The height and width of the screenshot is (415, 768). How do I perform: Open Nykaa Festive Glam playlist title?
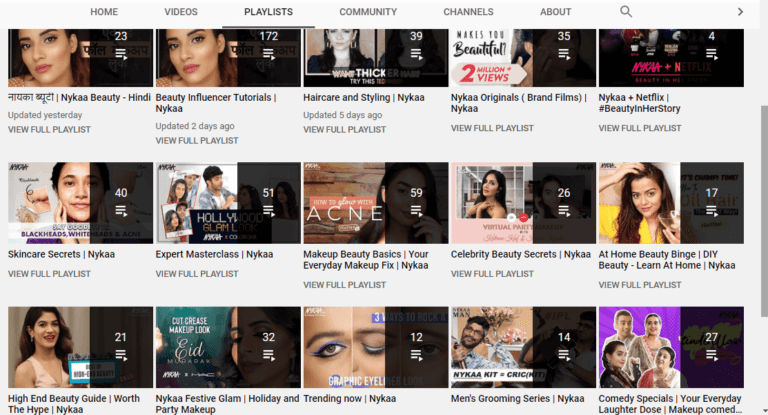click(x=227, y=404)
